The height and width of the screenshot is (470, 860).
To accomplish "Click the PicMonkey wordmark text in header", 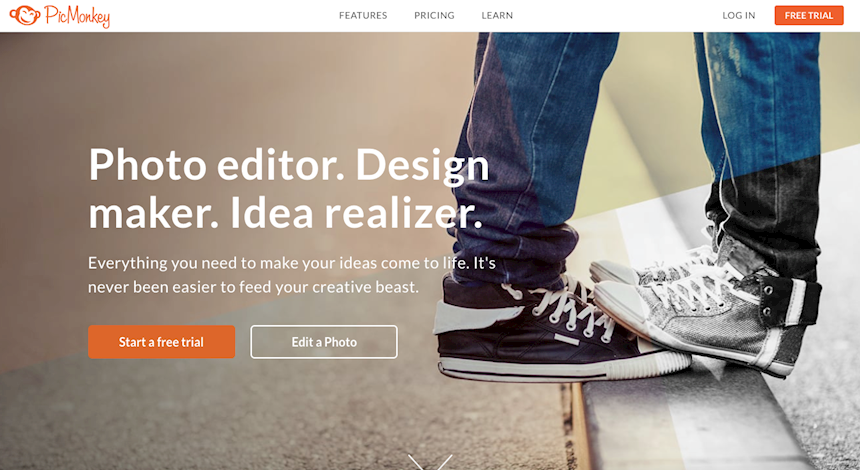I will click(x=77, y=16).
